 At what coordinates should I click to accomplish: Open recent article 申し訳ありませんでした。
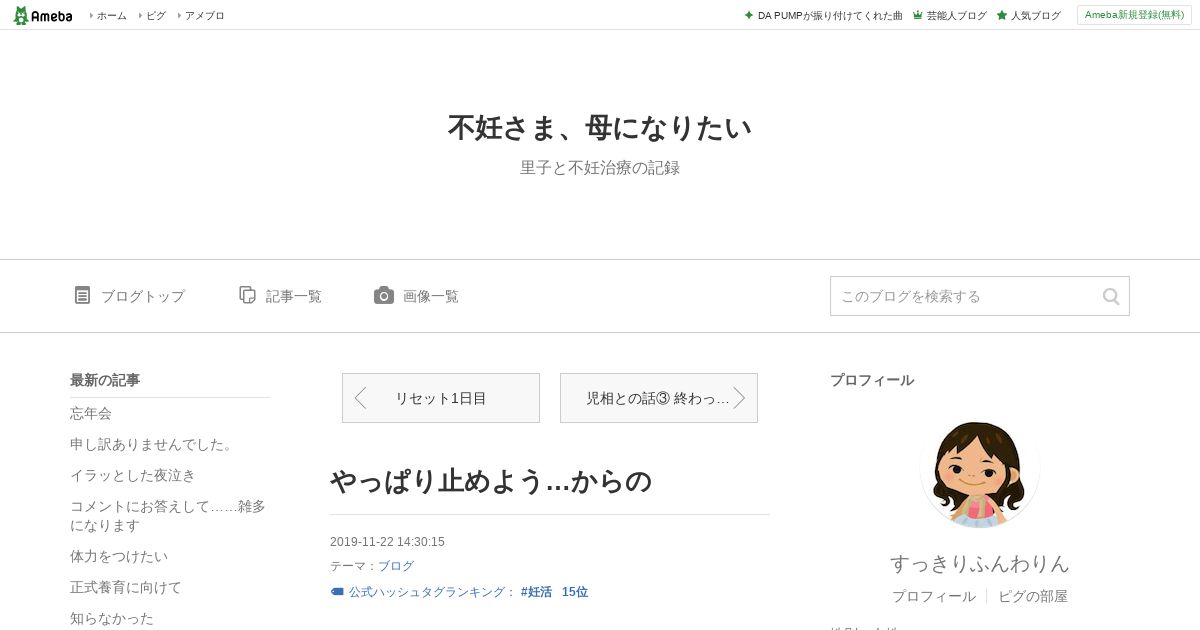(152, 444)
